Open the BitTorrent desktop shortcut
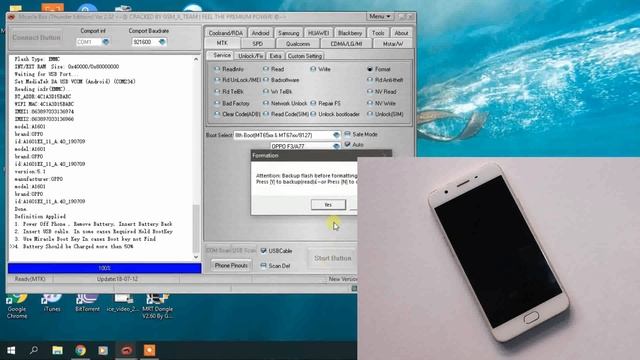Image resolution: width=640 pixels, height=360 pixels. (x=87, y=303)
